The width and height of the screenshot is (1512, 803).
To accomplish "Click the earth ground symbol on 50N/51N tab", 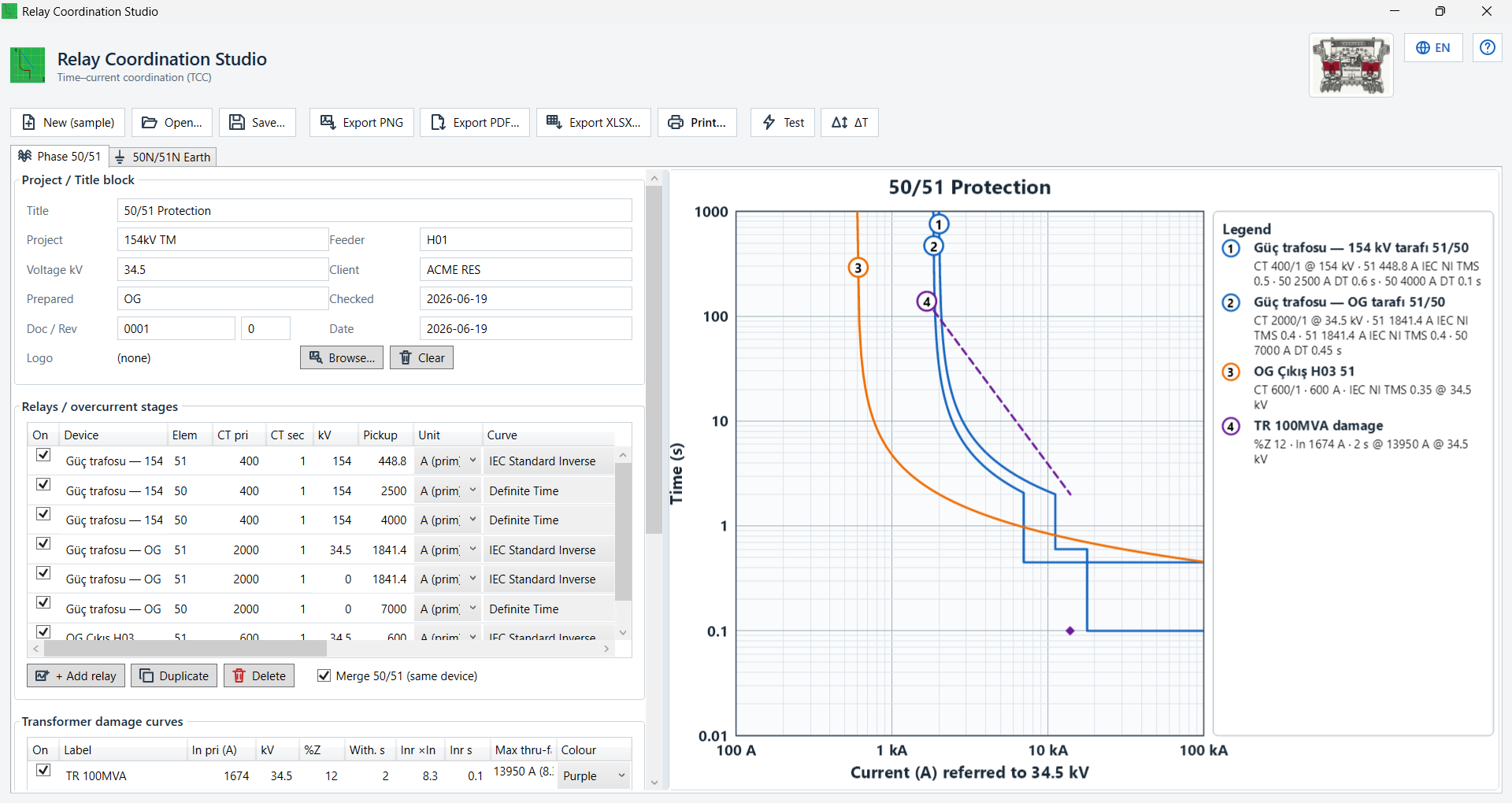I will (x=120, y=157).
